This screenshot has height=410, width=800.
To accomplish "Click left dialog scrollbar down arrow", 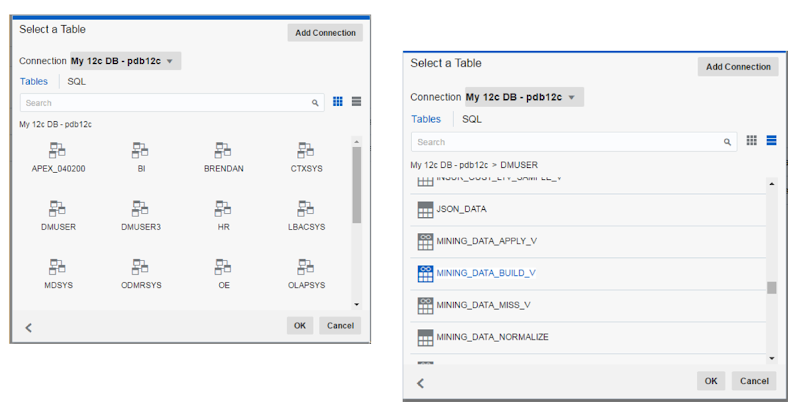I will coord(357,304).
